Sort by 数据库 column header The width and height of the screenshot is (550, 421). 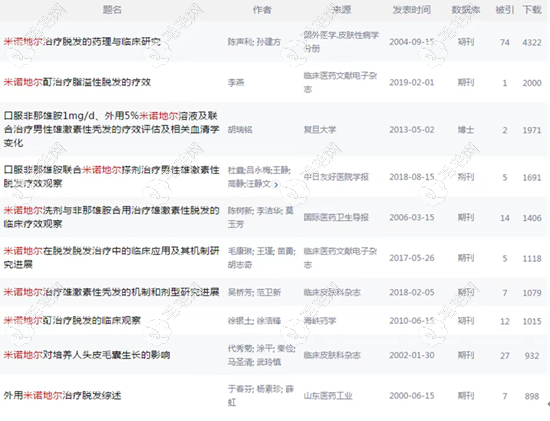point(466,9)
